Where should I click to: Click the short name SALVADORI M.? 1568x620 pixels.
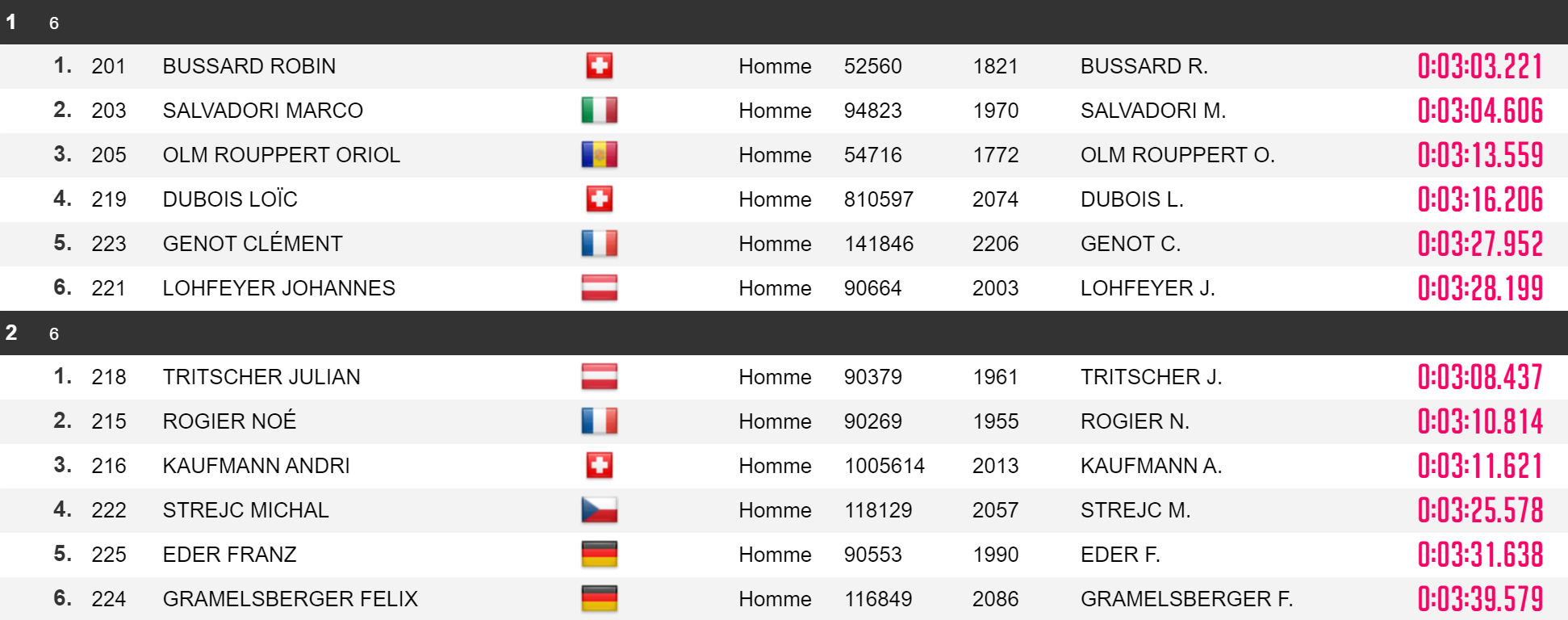[1153, 111]
